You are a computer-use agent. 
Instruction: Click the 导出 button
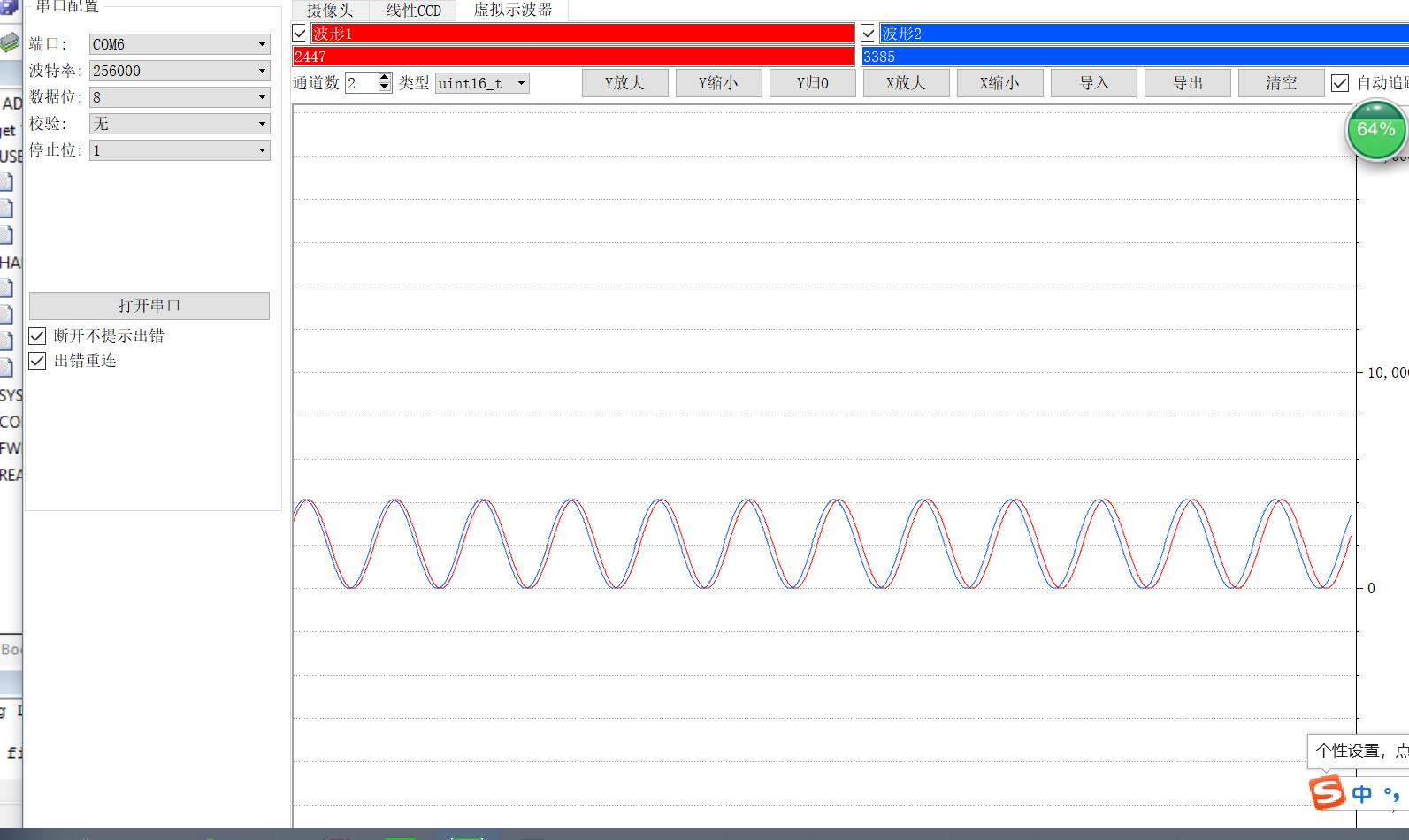point(1187,83)
